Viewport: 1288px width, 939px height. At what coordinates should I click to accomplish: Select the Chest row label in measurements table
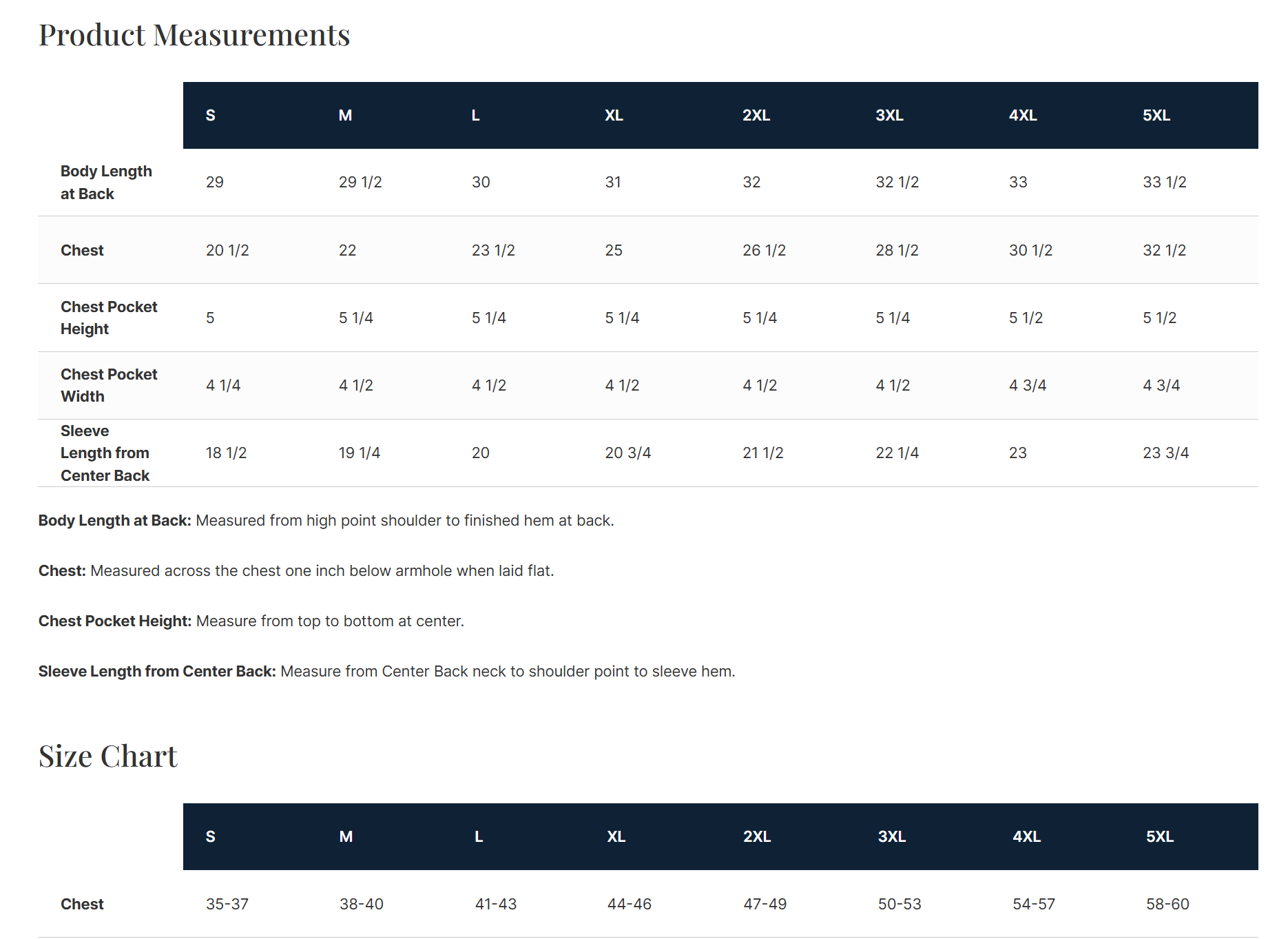click(x=82, y=251)
